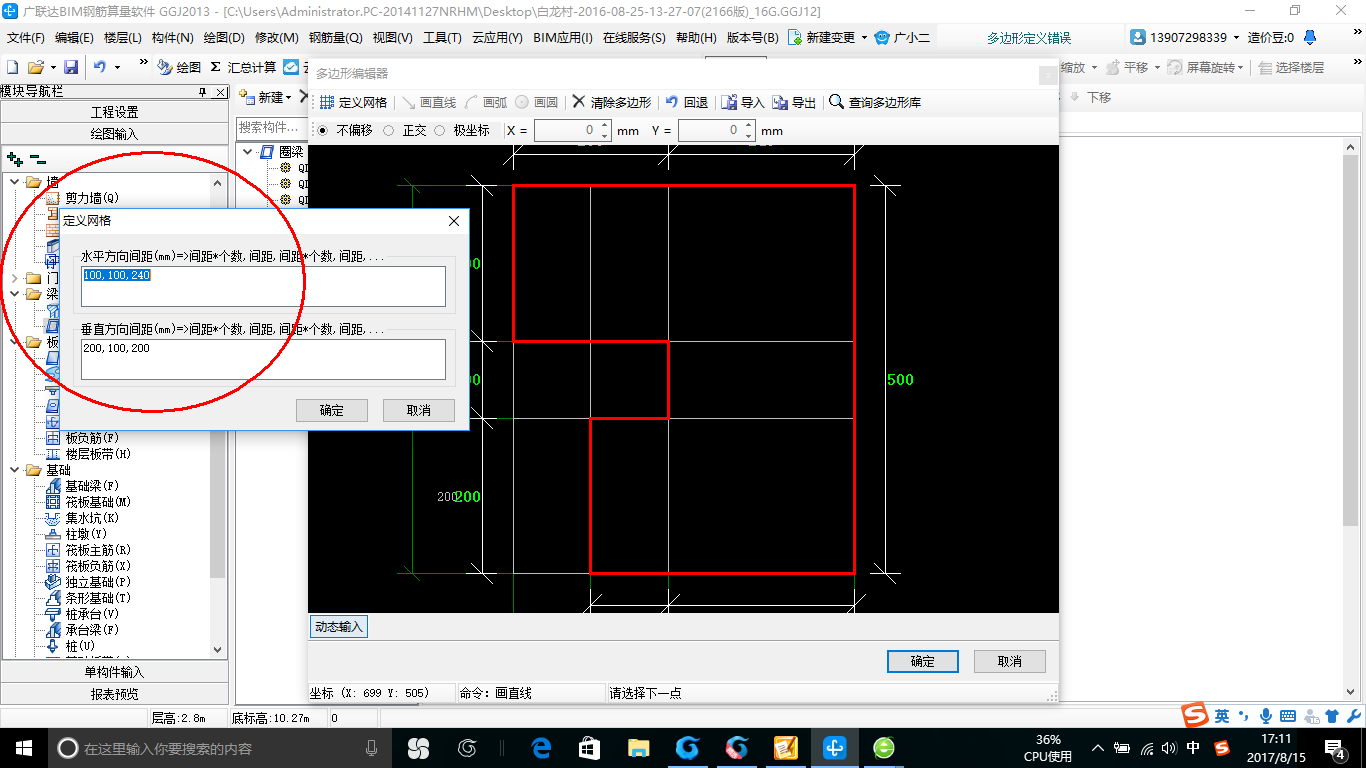Screen dimensions: 1366x768
Task: Open the 屏幕旋转 dropdown
Action: pyautogui.click(x=1241, y=68)
